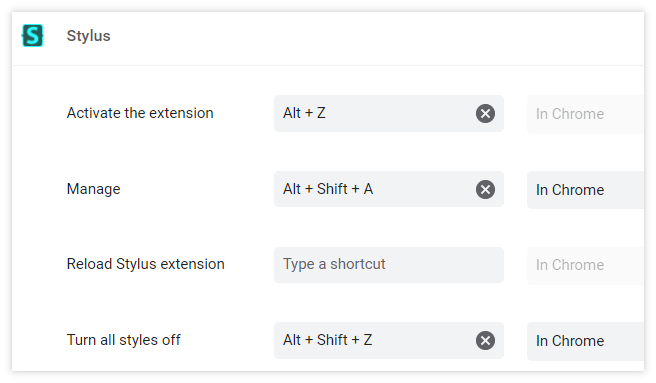This screenshot has height=383, width=656.
Task: Click greyed In Chrome dropdown beside Activate the extension
Action: tap(585, 114)
